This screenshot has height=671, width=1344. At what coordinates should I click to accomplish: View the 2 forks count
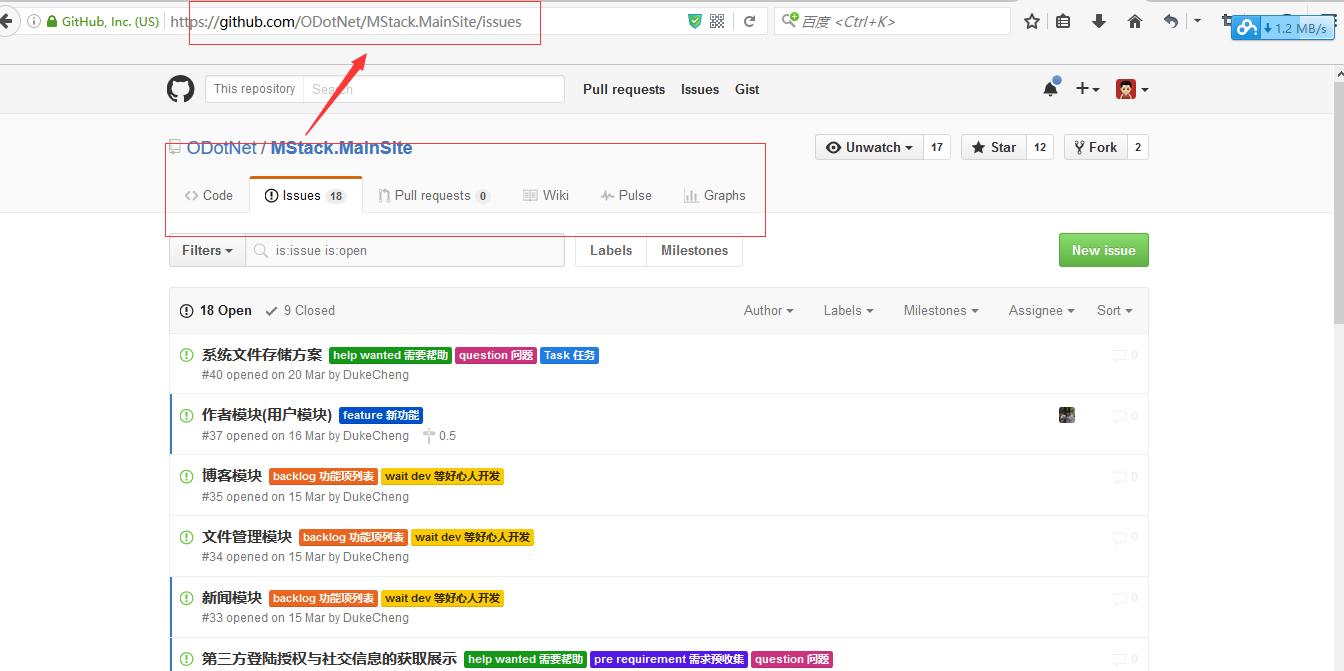[1138, 147]
